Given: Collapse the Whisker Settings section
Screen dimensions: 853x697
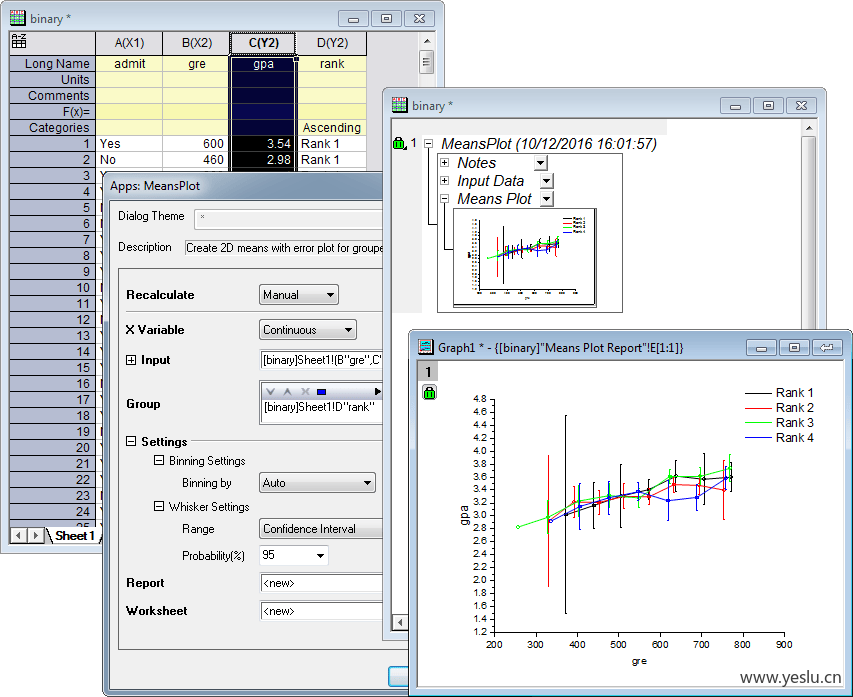Looking at the screenshot, I should pos(159,507).
